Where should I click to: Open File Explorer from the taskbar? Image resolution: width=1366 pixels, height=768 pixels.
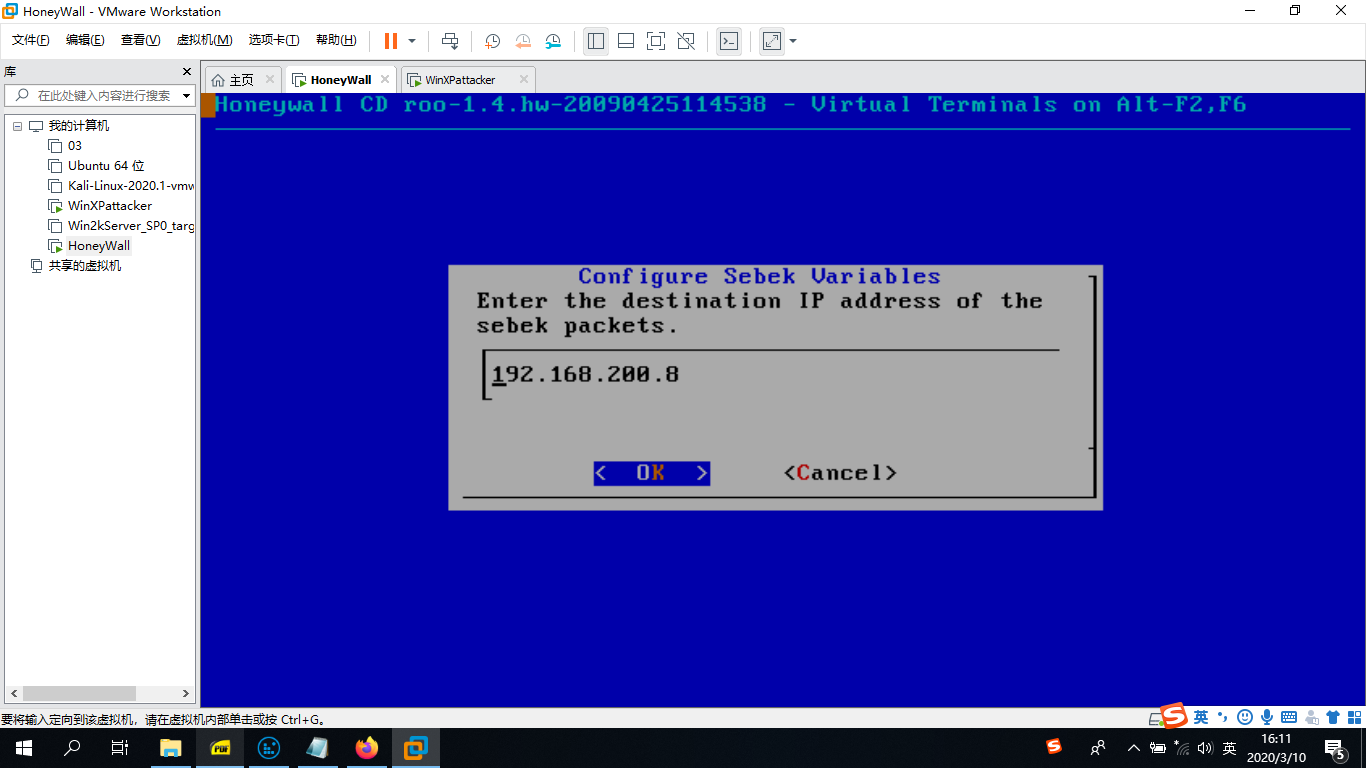tap(171, 748)
